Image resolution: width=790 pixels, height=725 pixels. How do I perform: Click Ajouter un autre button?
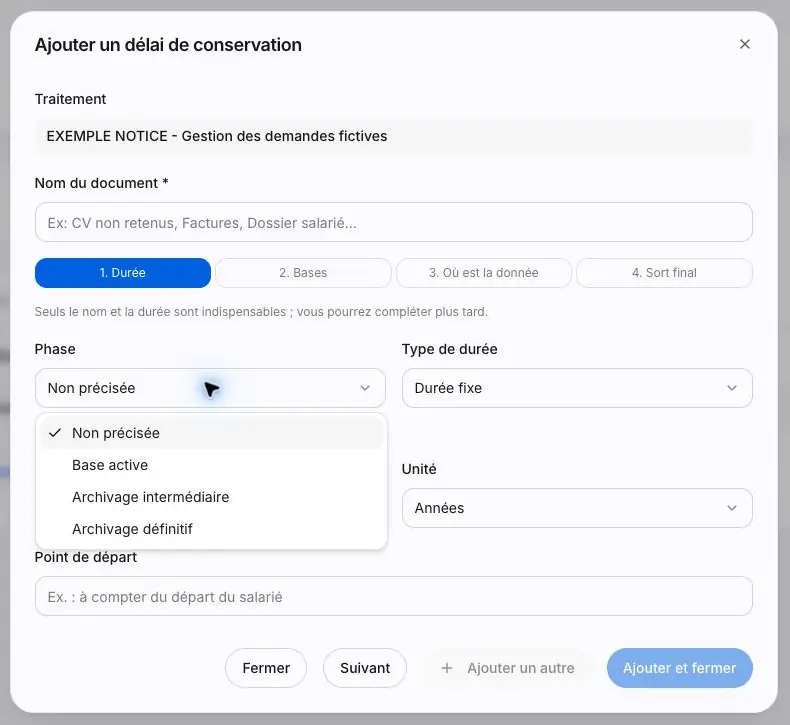[507, 668]
